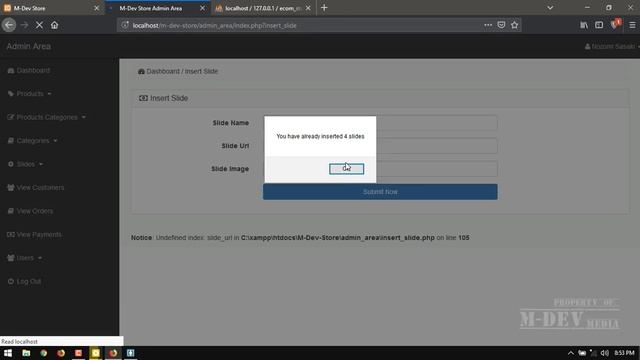
Task: Click the volume icon in system tray
Action: (x=604, y=353)
